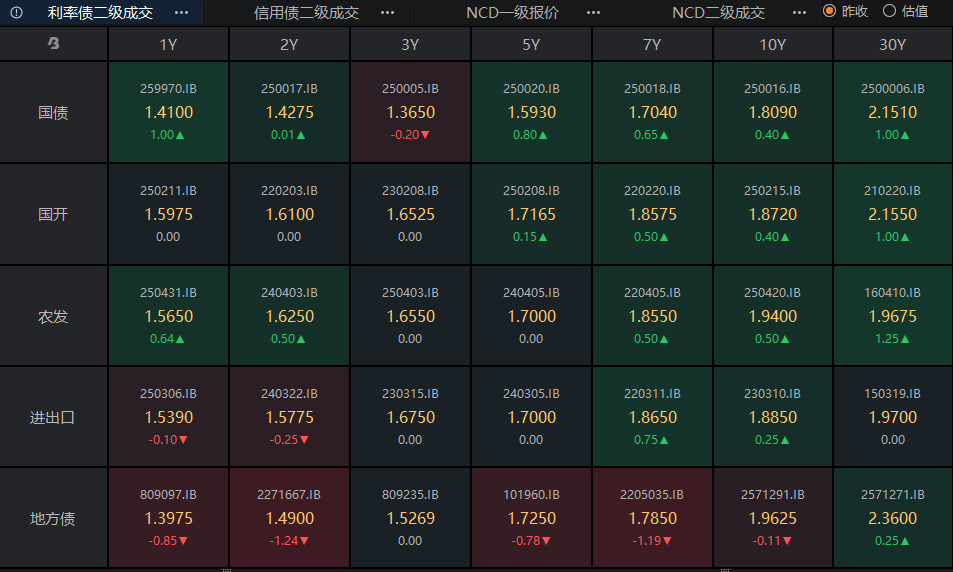Open bond 250215.IB cell at 1.8720
953x572 pixels.
[x=772, y=215]
